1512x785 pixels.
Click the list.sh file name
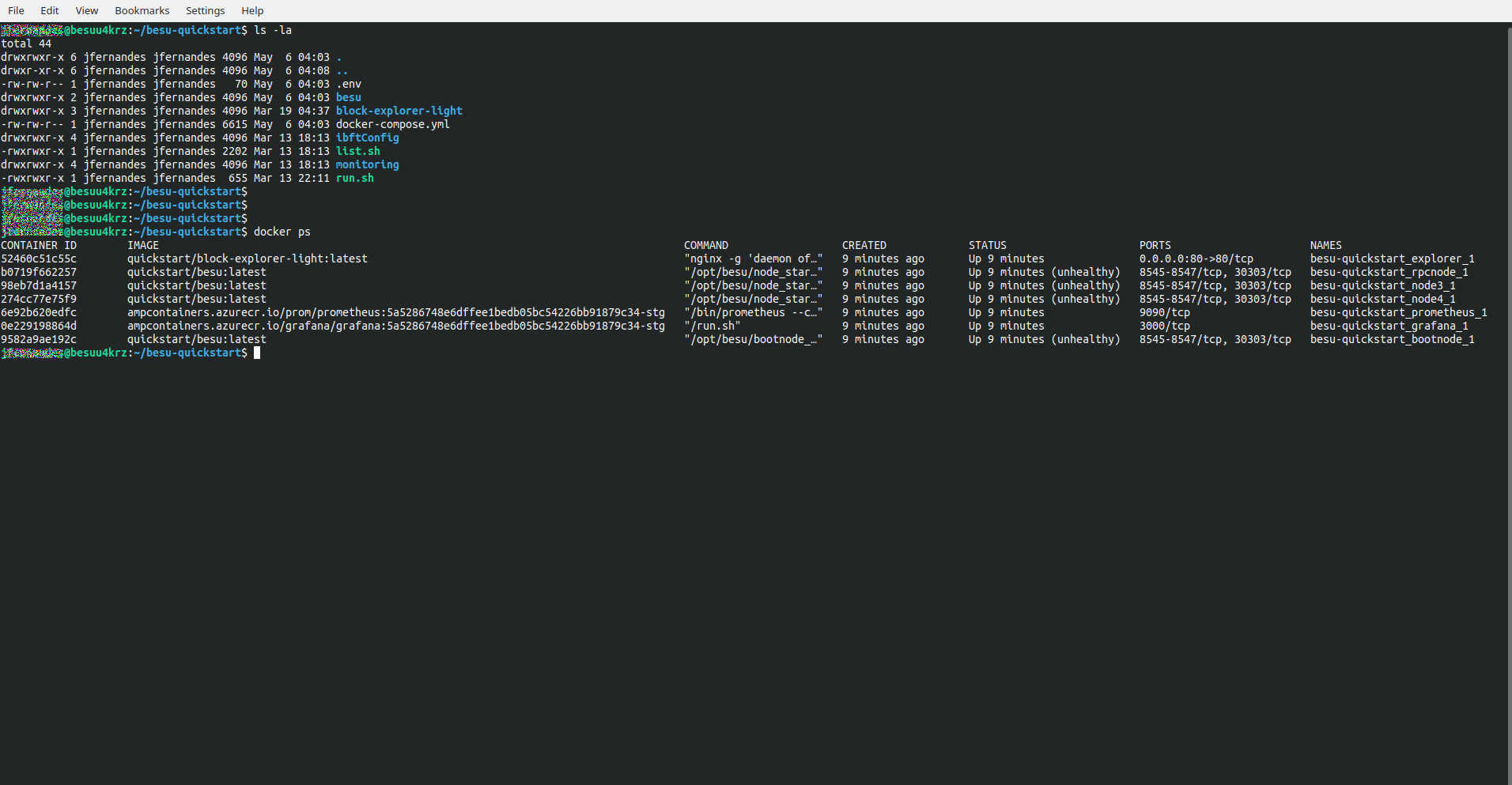(x=358, y=151)
